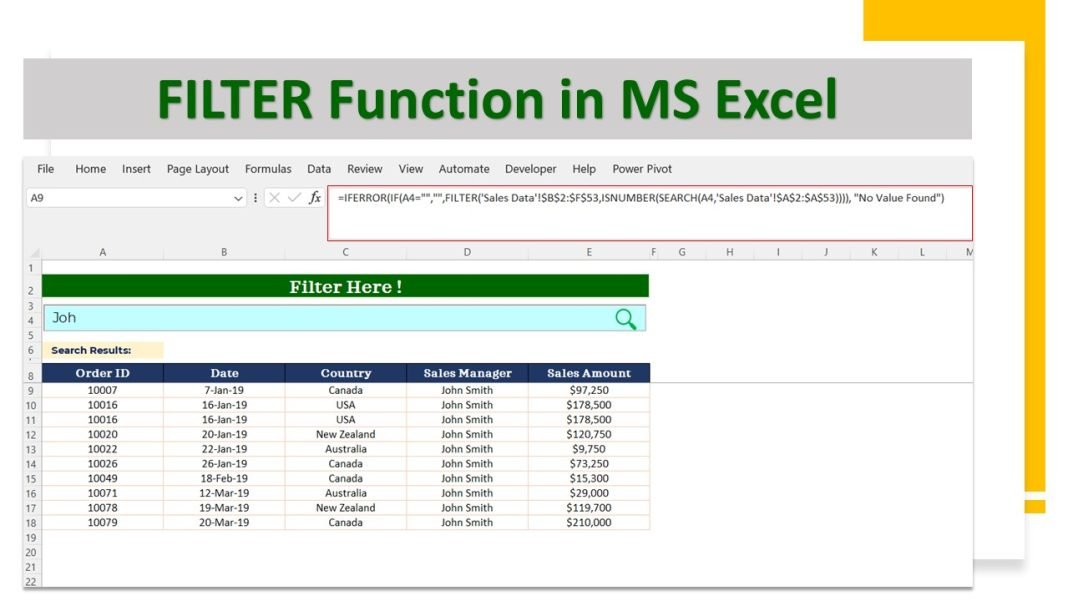Click the Order ID header cell

click(x=103, y=373)
